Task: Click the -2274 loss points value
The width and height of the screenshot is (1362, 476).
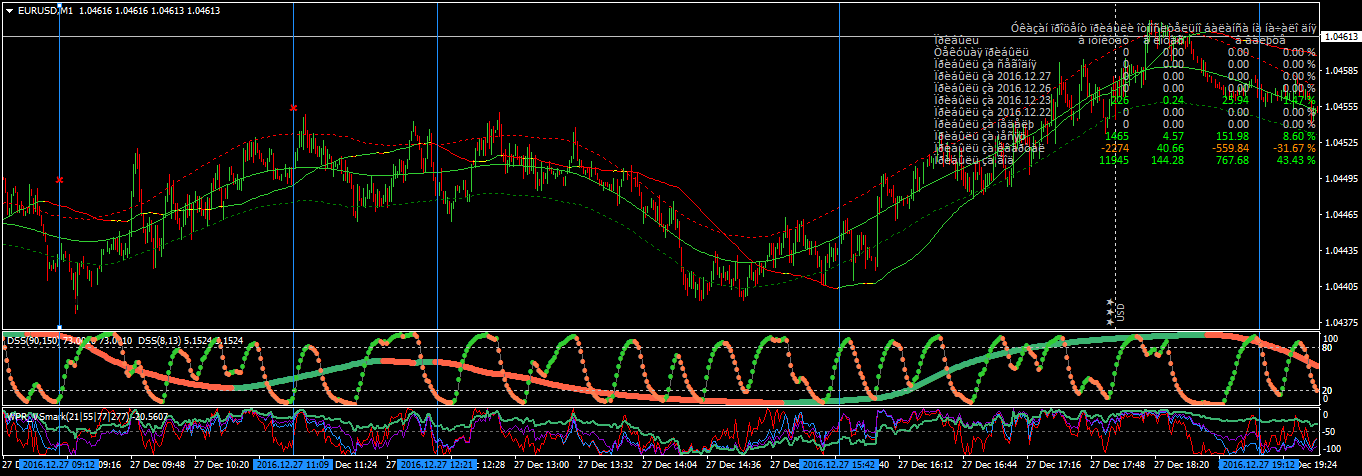Action: [x=1114, y=148]
